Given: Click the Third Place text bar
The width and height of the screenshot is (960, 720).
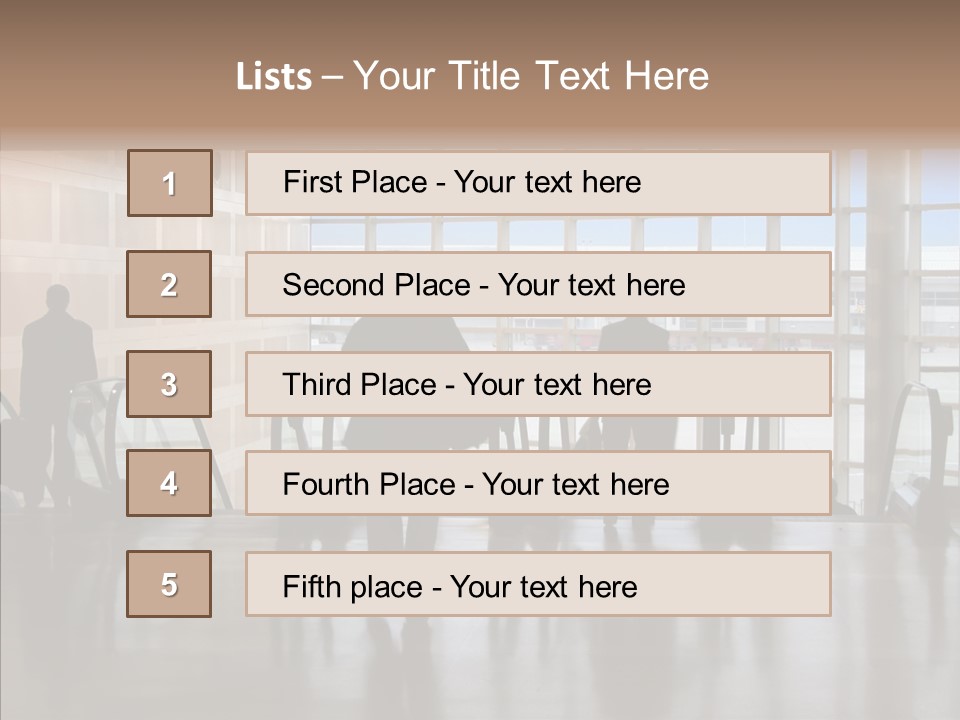Looking at the screenshot, I should [x=538, y=384].
